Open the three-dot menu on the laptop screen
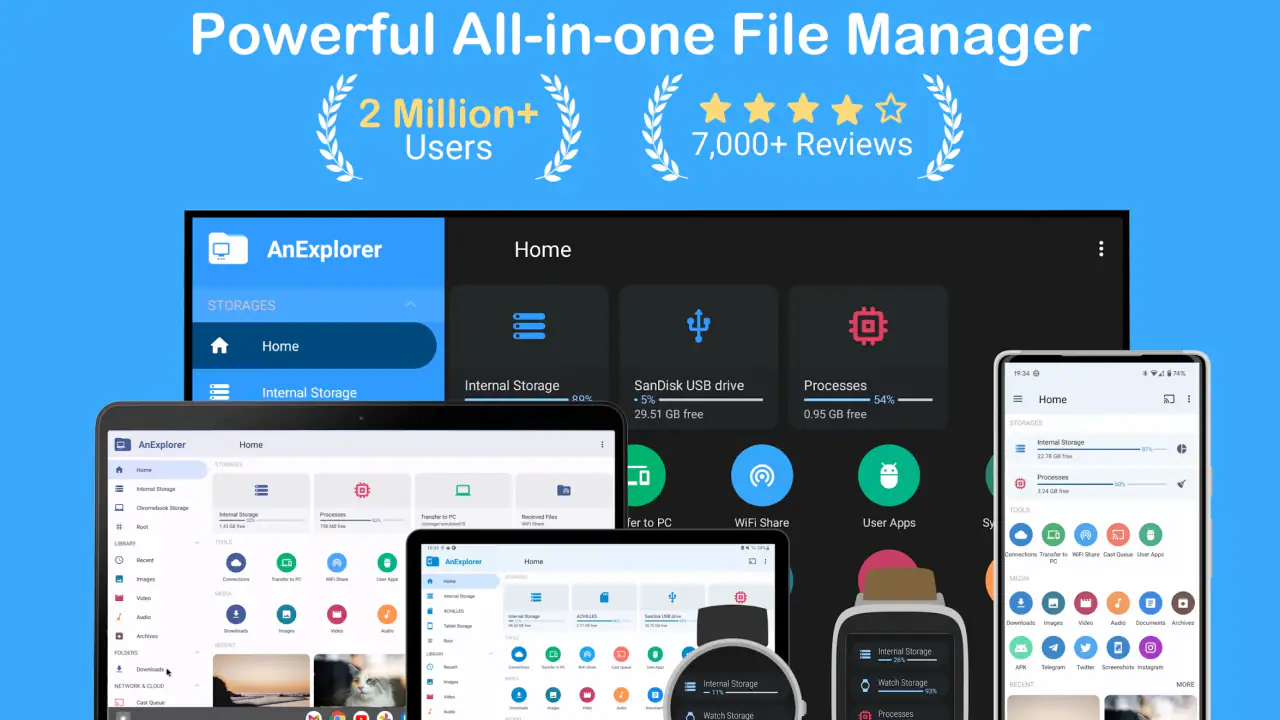 pos(602,444)
